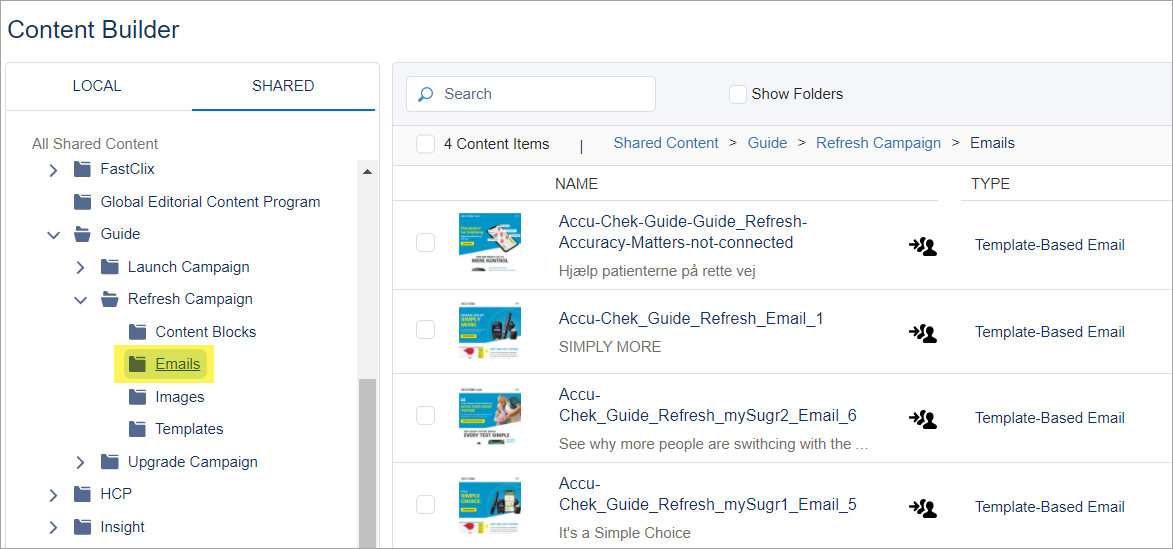Click the All Shared Content heading

coord(95,144)
